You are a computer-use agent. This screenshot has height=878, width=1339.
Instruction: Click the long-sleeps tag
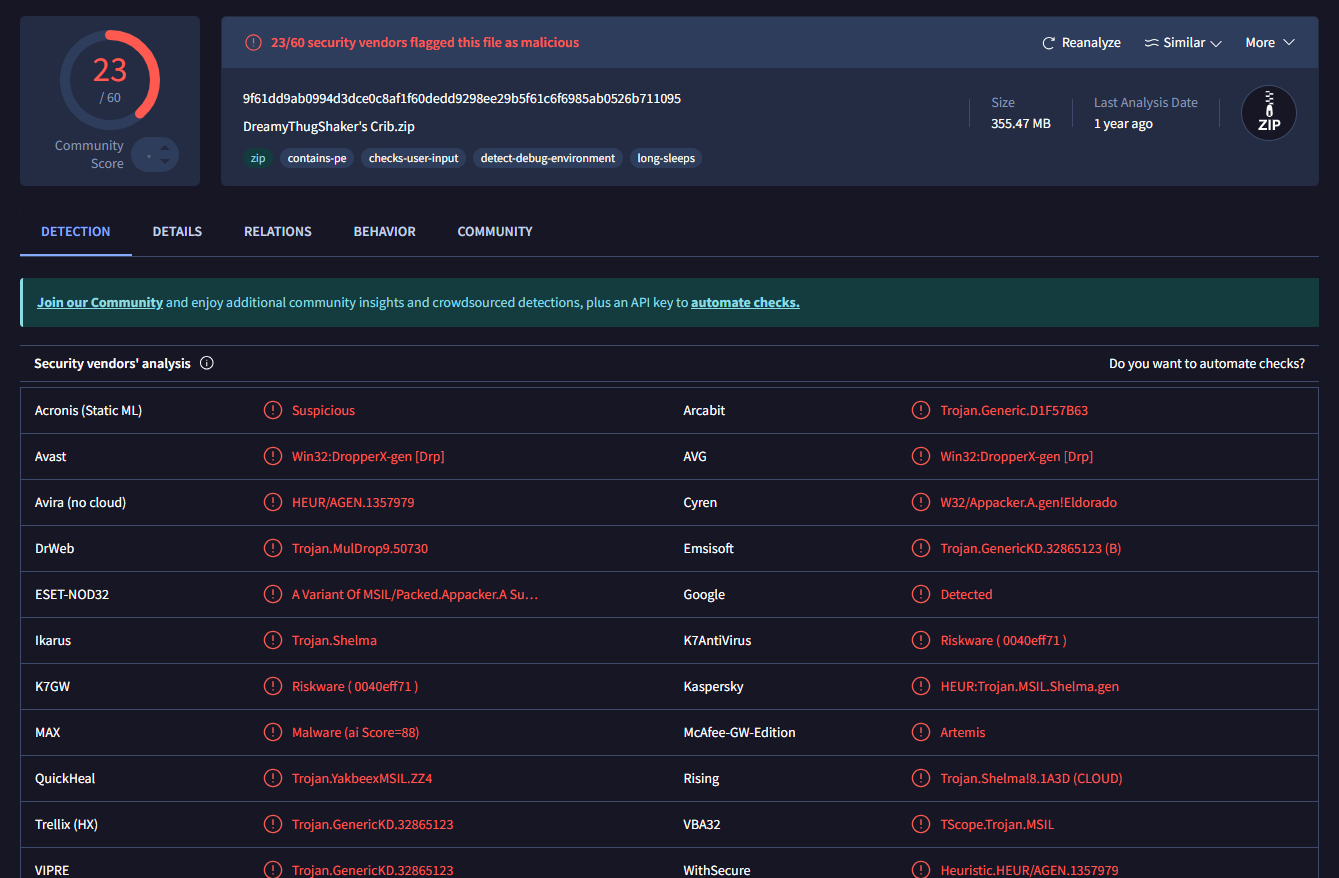[x=666, y=158]
